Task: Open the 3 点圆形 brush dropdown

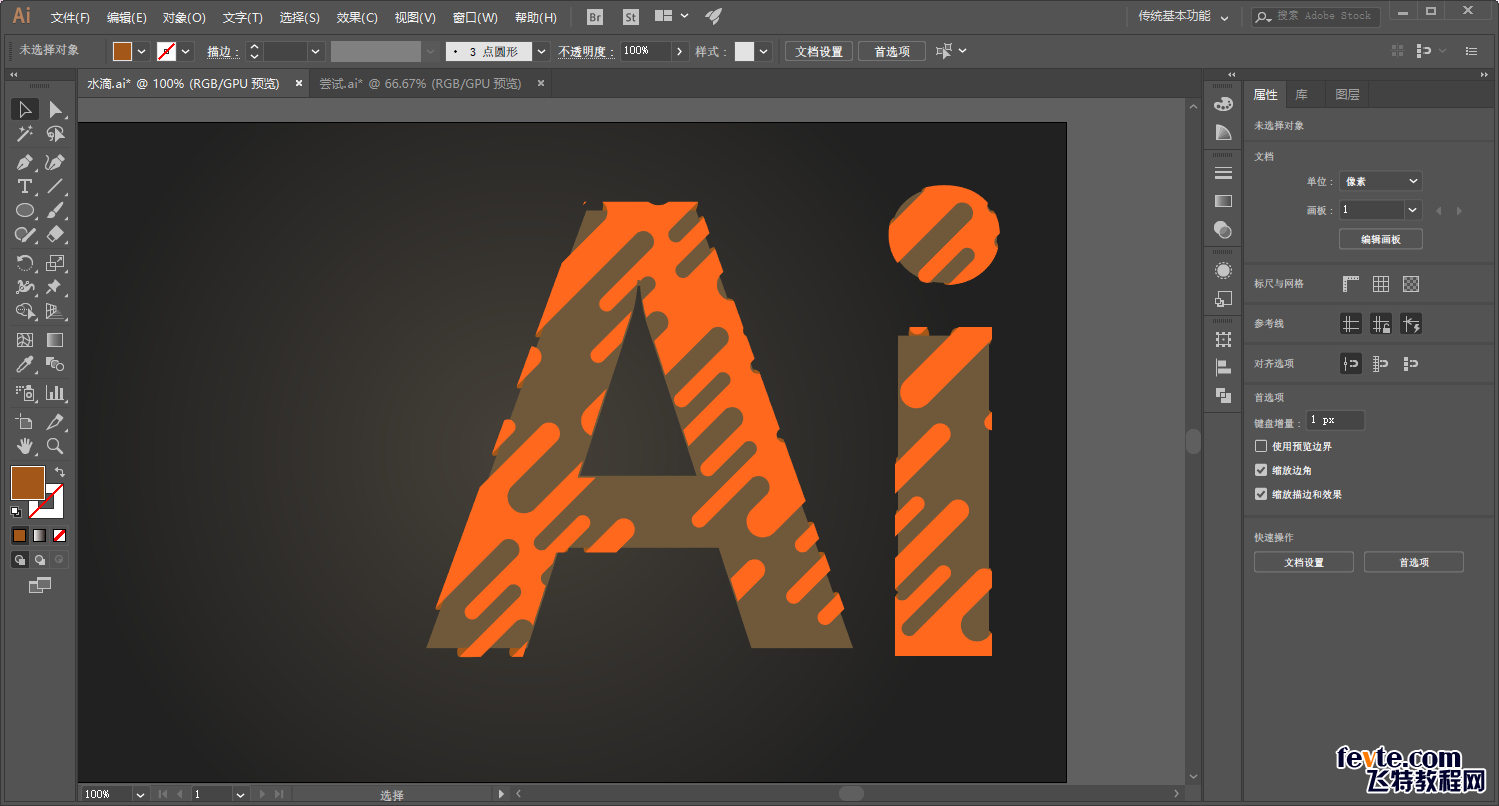Action: [541, 51]
